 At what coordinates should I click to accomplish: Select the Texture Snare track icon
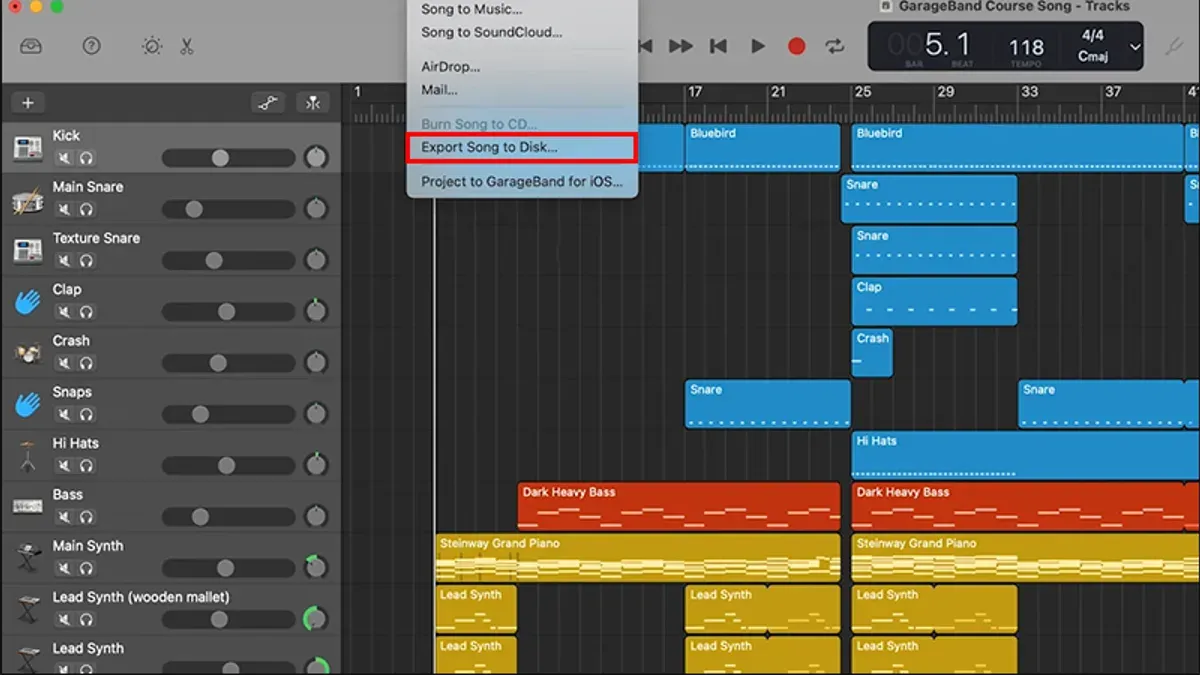27,251
